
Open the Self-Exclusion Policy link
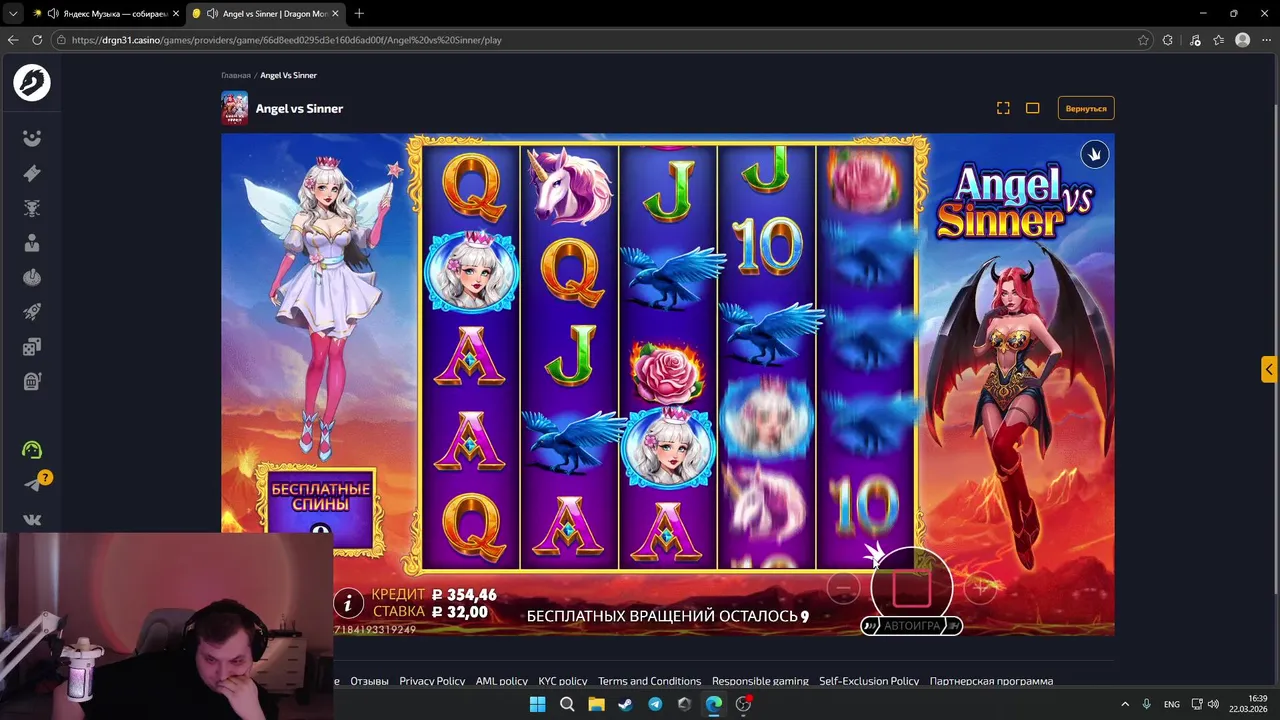[x=869, y=681]
